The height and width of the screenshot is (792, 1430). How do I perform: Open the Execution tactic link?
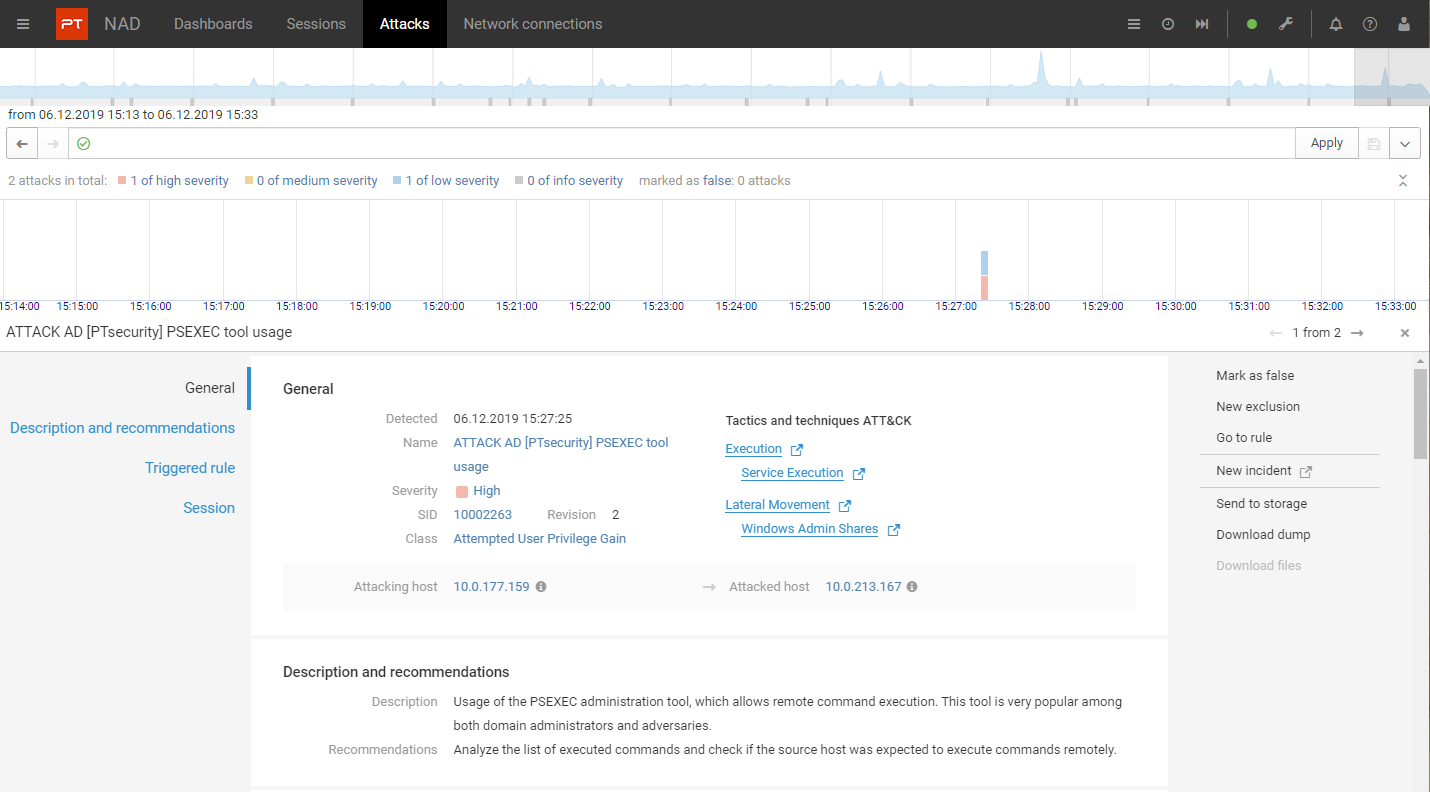point(753,449)
